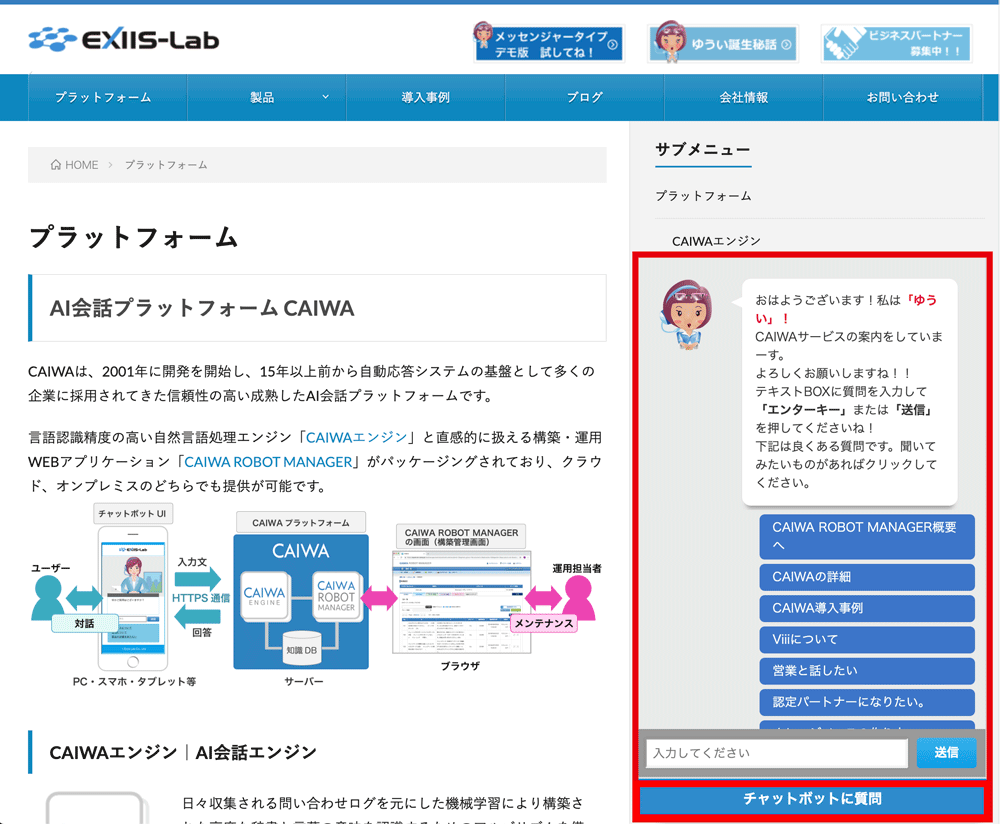The height and width of the screenshot is (824, 1000).
Task: Click the HOME breadcrumb house icon
Action: pyautogui.click(x=56, y=165)
